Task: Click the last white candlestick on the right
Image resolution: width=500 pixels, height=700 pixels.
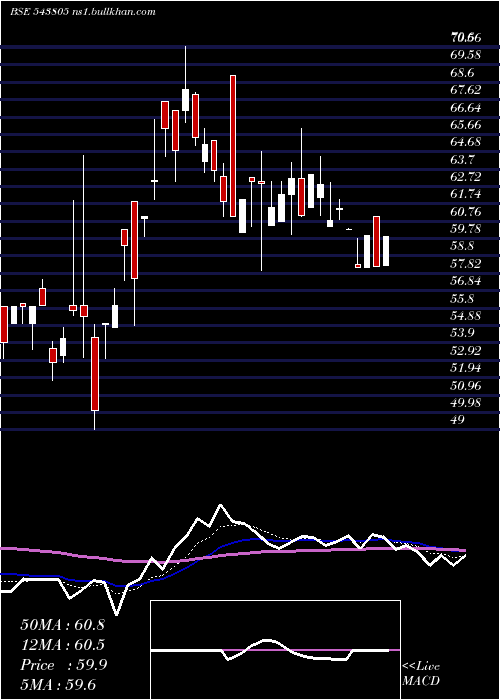Action: pyautogui.click(x=386, y=251)
